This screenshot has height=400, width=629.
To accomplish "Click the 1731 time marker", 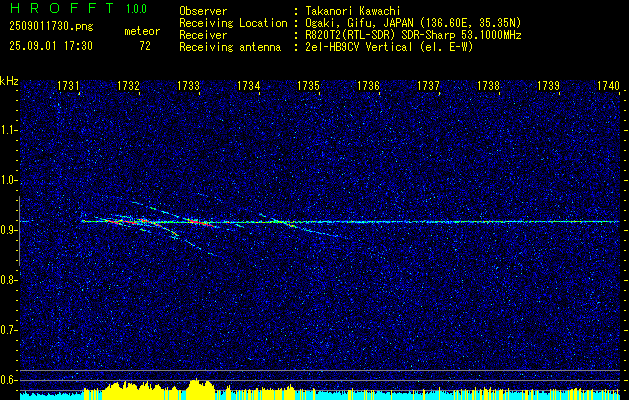I will point(68,85).
